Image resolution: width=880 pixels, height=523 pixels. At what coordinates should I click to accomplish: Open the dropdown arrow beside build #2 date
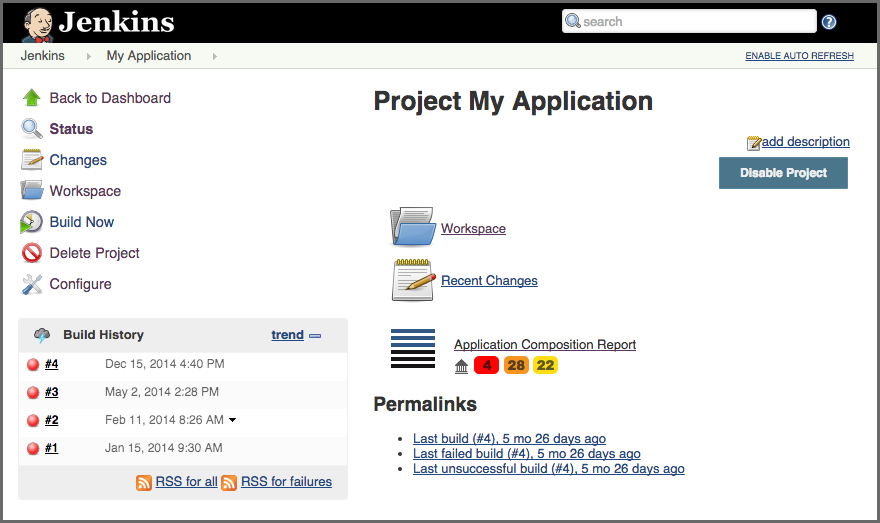pyautogui.click(x=232, y=420)
